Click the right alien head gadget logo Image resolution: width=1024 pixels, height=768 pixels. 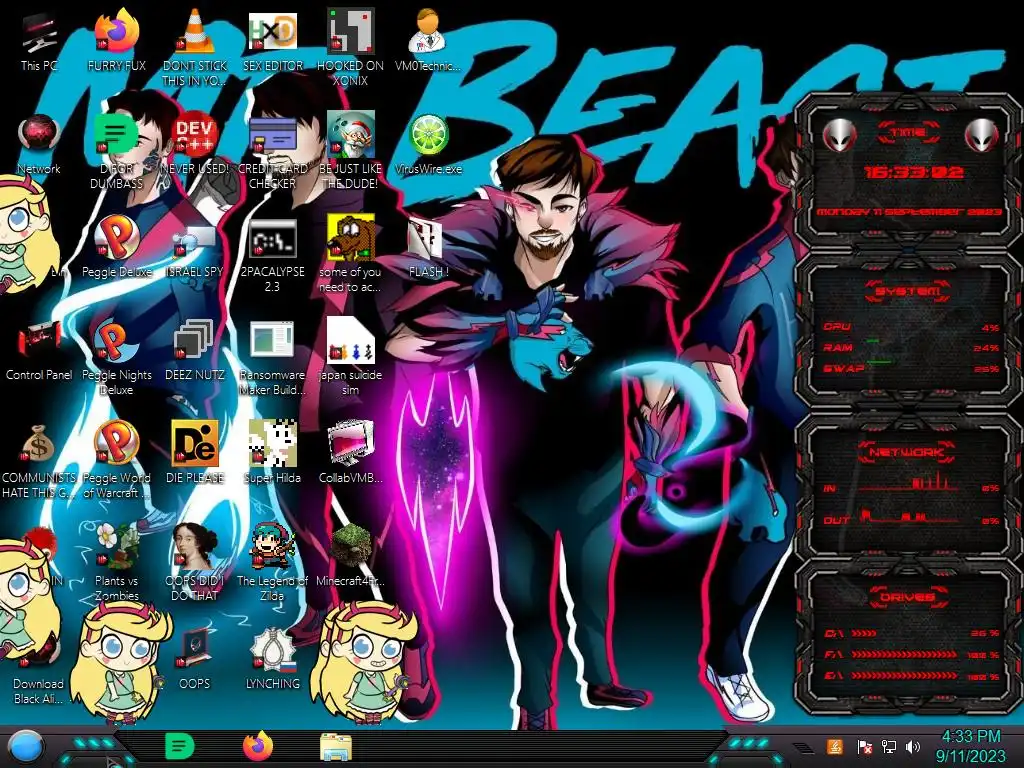click(x=982, y=135)
